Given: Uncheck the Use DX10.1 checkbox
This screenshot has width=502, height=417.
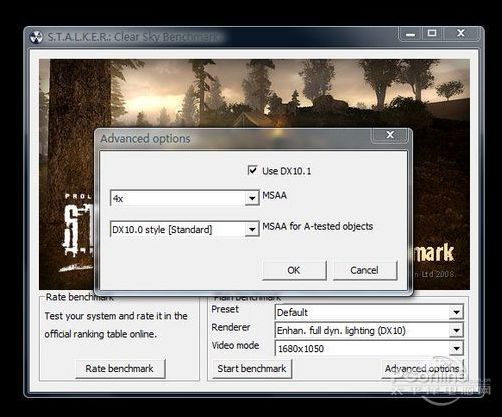Looking at the screenshot, I should coord(252,171).
